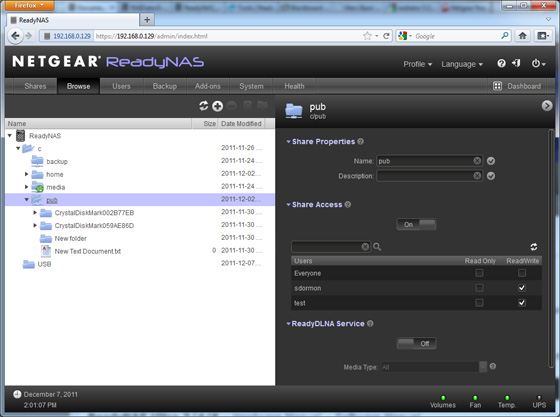Image resolution: width=560 pixels, height=417 pixels.
Task: Open the help question mark icon in header
Action: (x=501, y=64)
